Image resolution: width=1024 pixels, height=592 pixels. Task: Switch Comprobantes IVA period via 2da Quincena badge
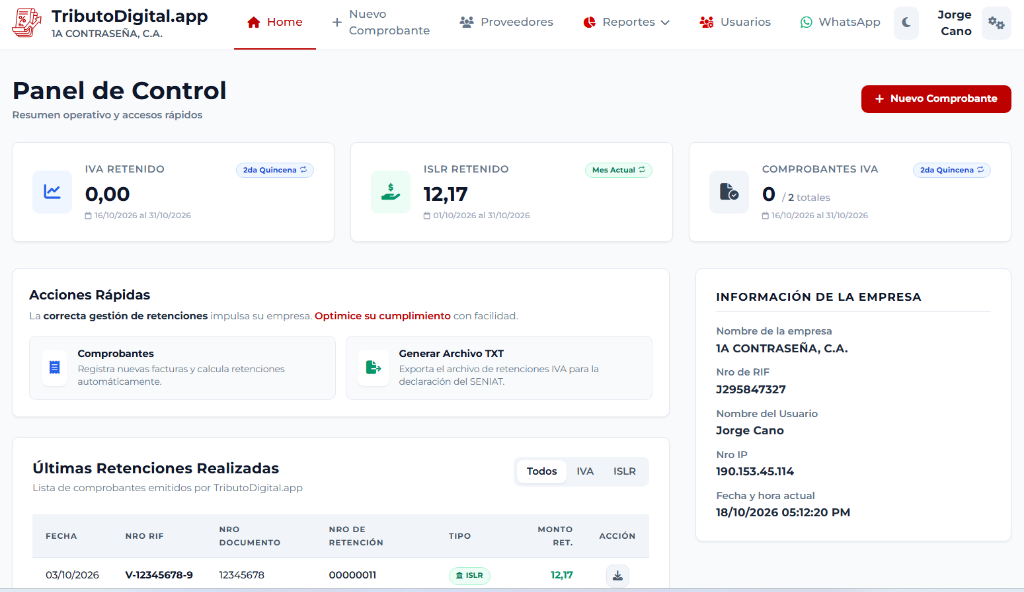tap(952, 170)
